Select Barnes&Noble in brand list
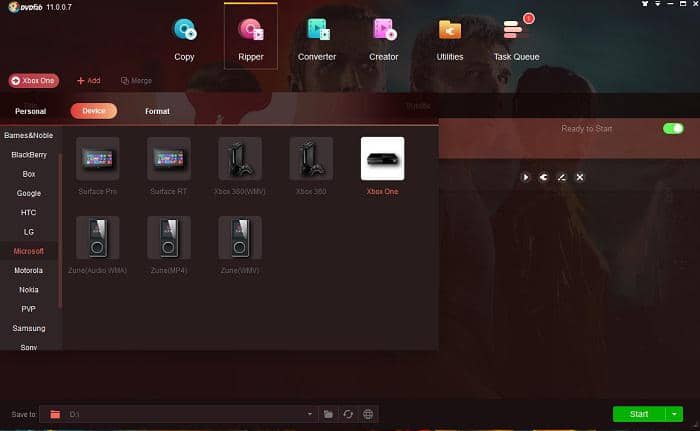700x431 pixels. (x=29, y=135)
